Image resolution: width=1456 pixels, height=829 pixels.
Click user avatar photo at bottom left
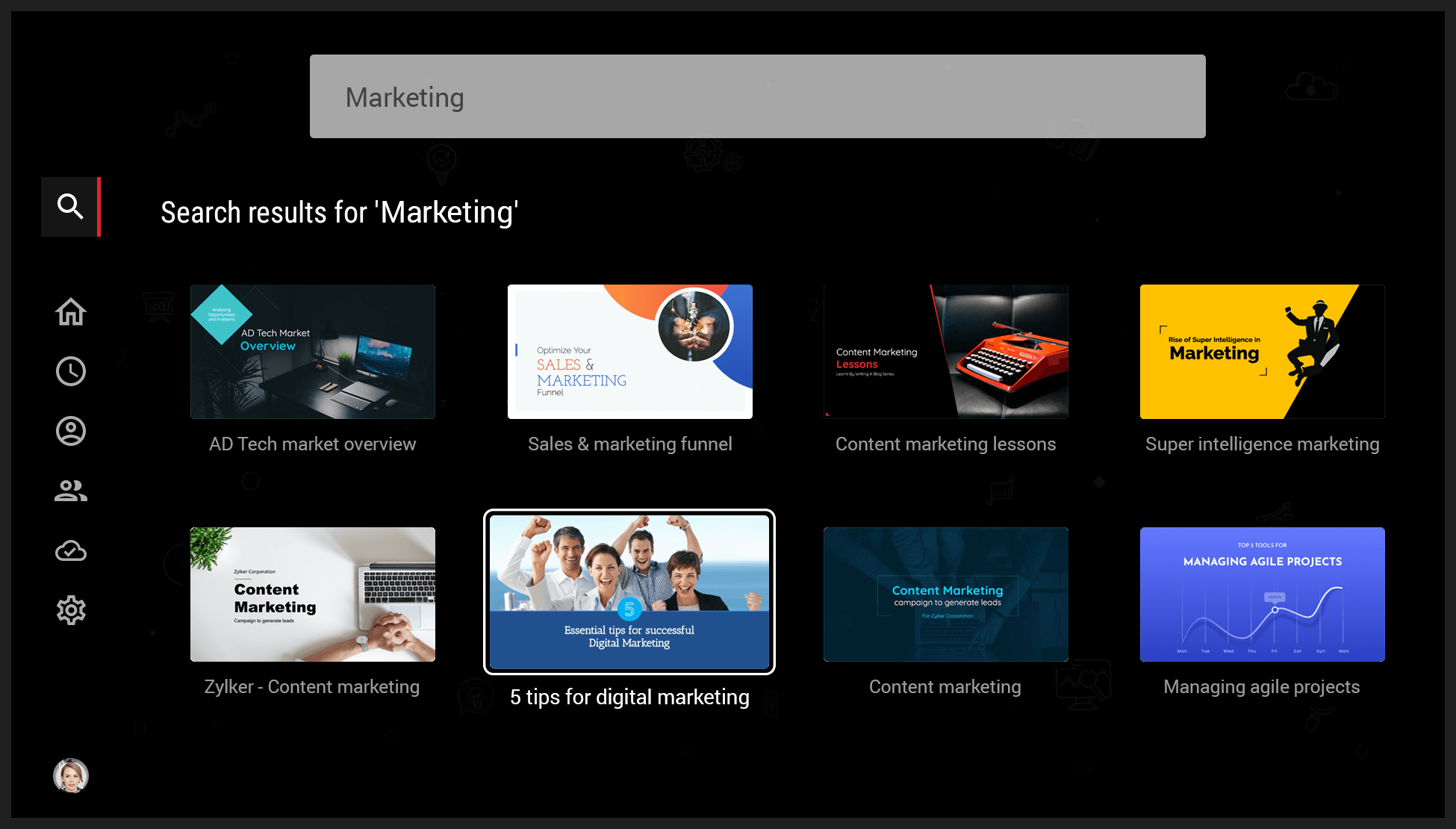[71, 775]
